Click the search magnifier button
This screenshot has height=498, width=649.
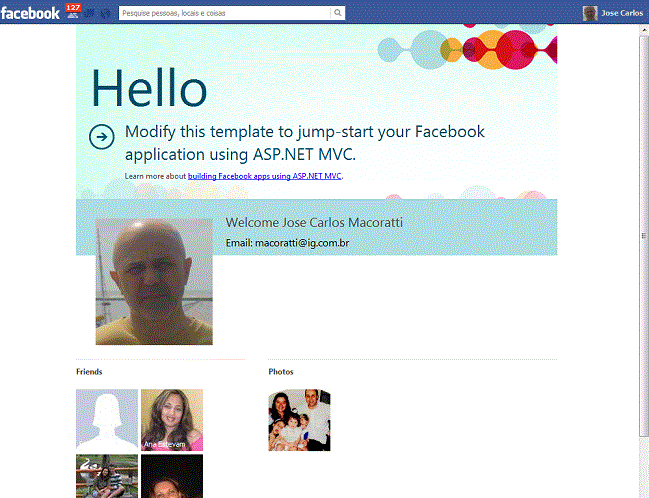tap(338, 13)
